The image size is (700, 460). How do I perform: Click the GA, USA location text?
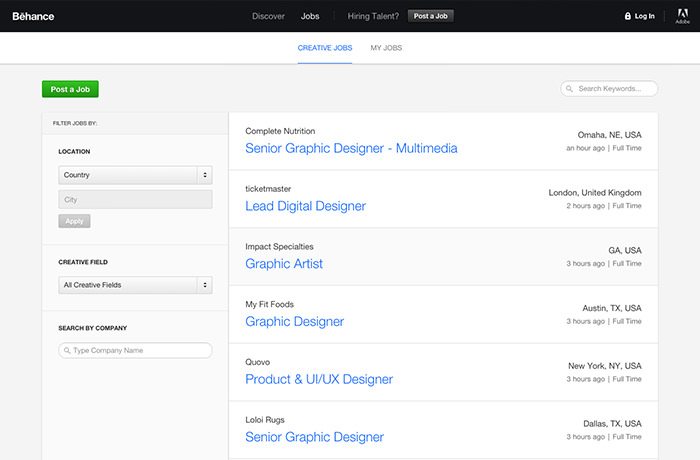point(625,251)
